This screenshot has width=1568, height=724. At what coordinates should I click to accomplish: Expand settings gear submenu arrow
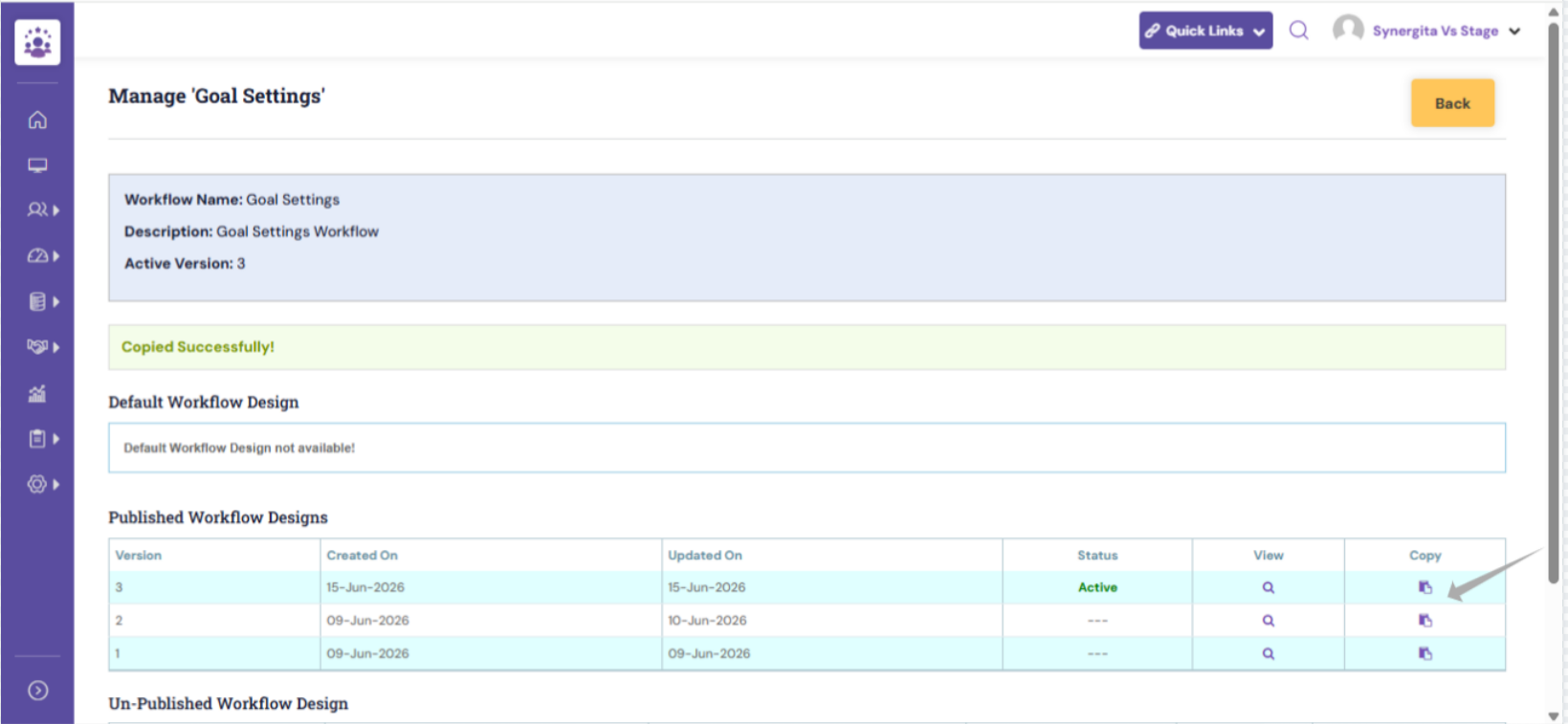pos(56,485)
